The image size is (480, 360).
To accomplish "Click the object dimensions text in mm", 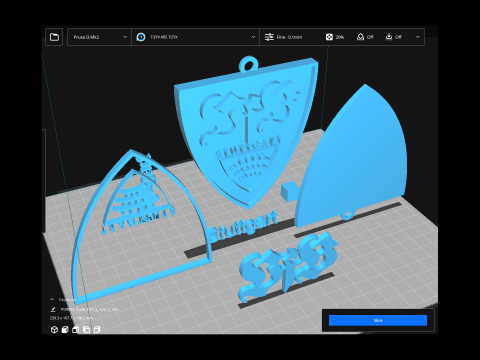I will pyautogui.click(x=71, y=318).
